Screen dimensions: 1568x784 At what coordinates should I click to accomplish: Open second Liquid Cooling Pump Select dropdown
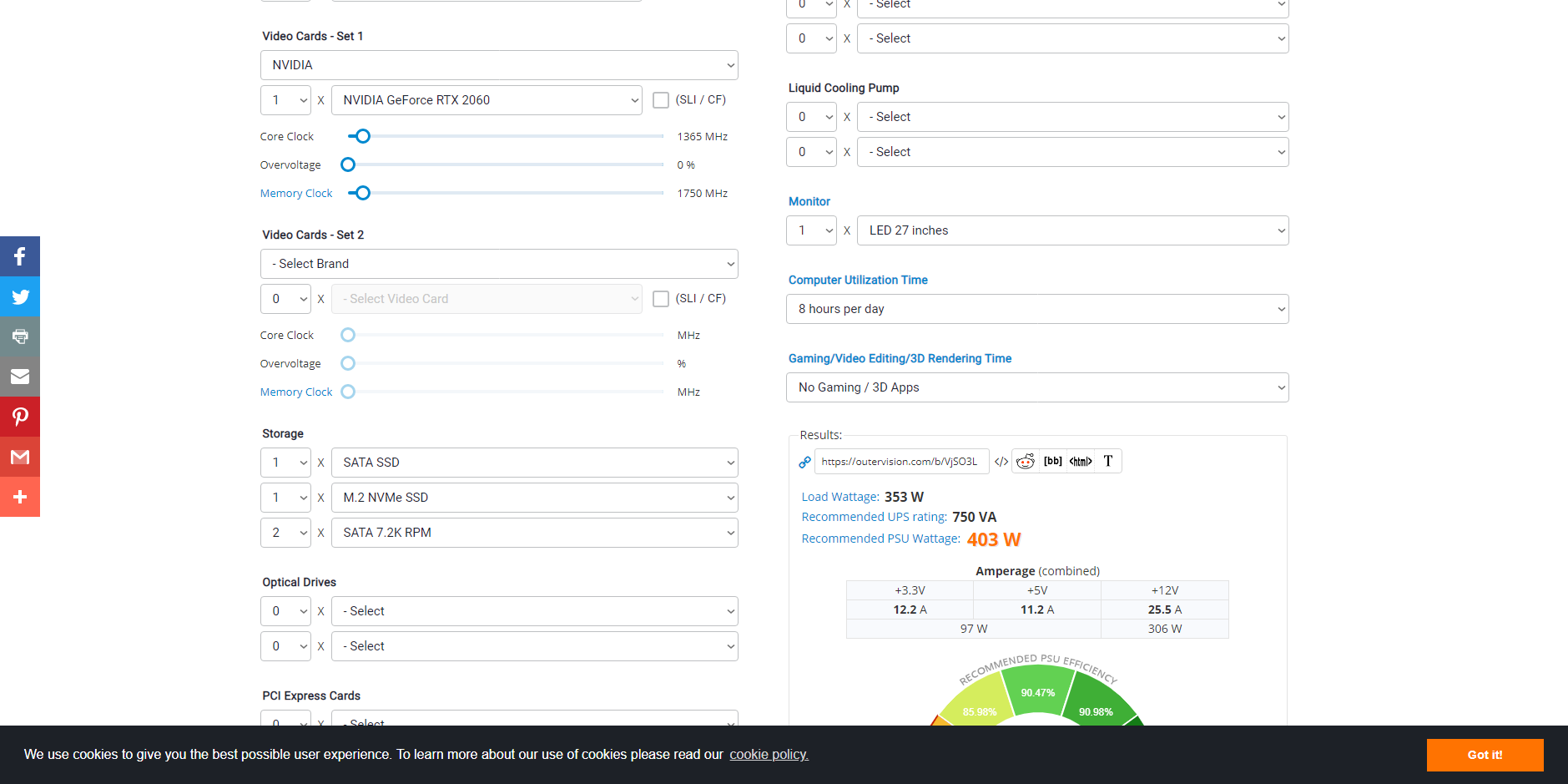point(1073,152)
